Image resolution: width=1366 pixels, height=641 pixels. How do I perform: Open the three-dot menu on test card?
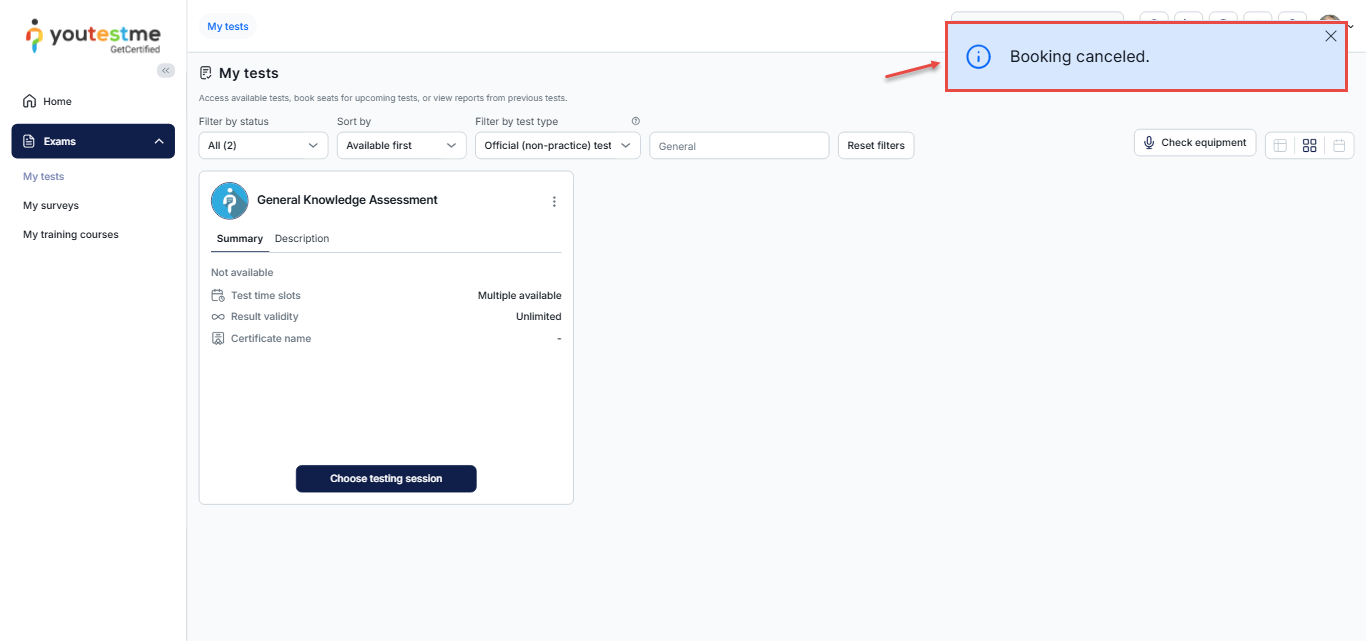click(554, 201)
